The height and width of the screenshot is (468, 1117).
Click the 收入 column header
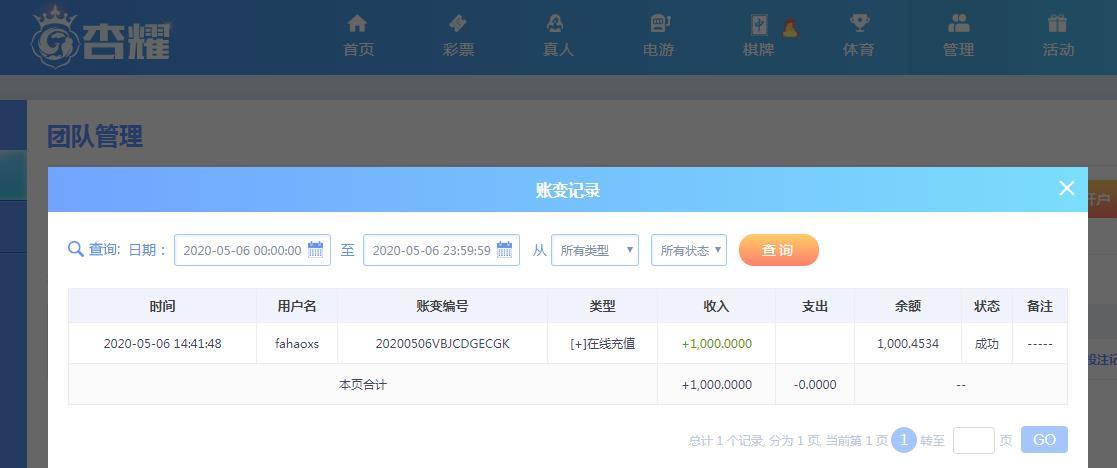point(717,306)
